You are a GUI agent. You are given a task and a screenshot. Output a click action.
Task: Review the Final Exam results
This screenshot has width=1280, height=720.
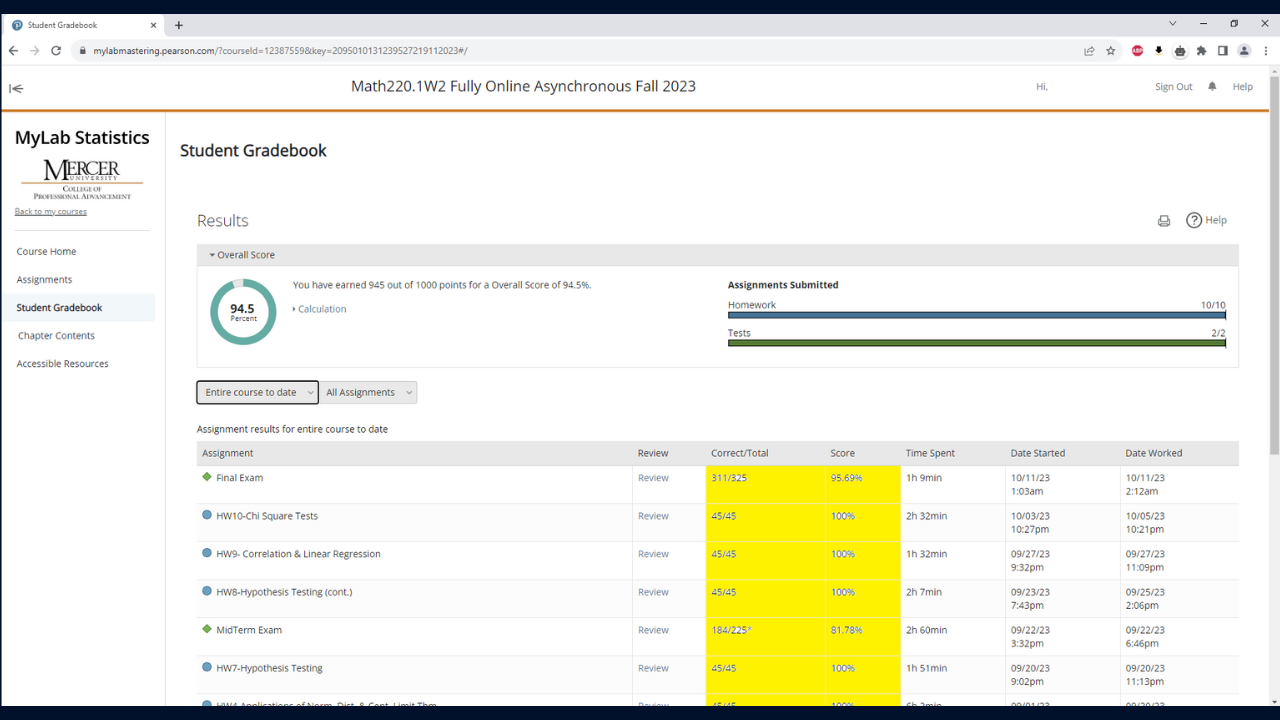[x=653, y=478]
